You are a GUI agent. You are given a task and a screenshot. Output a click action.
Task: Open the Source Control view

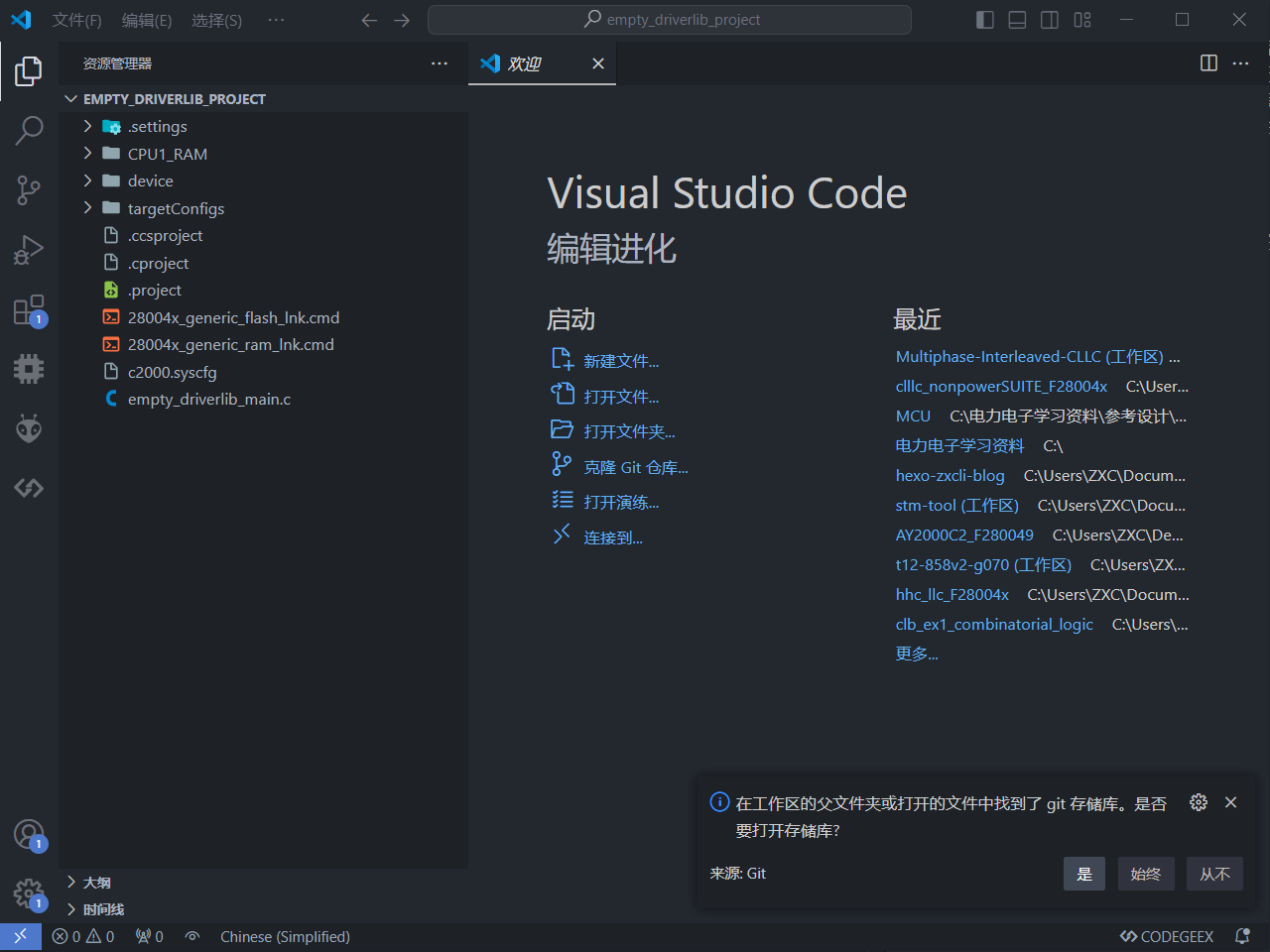pyautogui.click(x=29, y=189)
